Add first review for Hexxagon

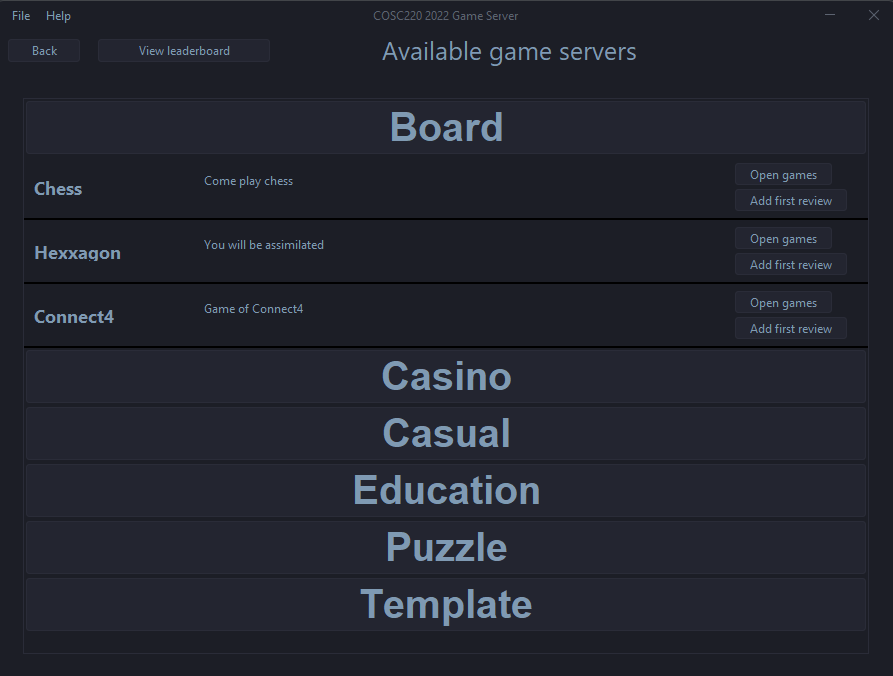pyautogui.click(x=790, y=264)
